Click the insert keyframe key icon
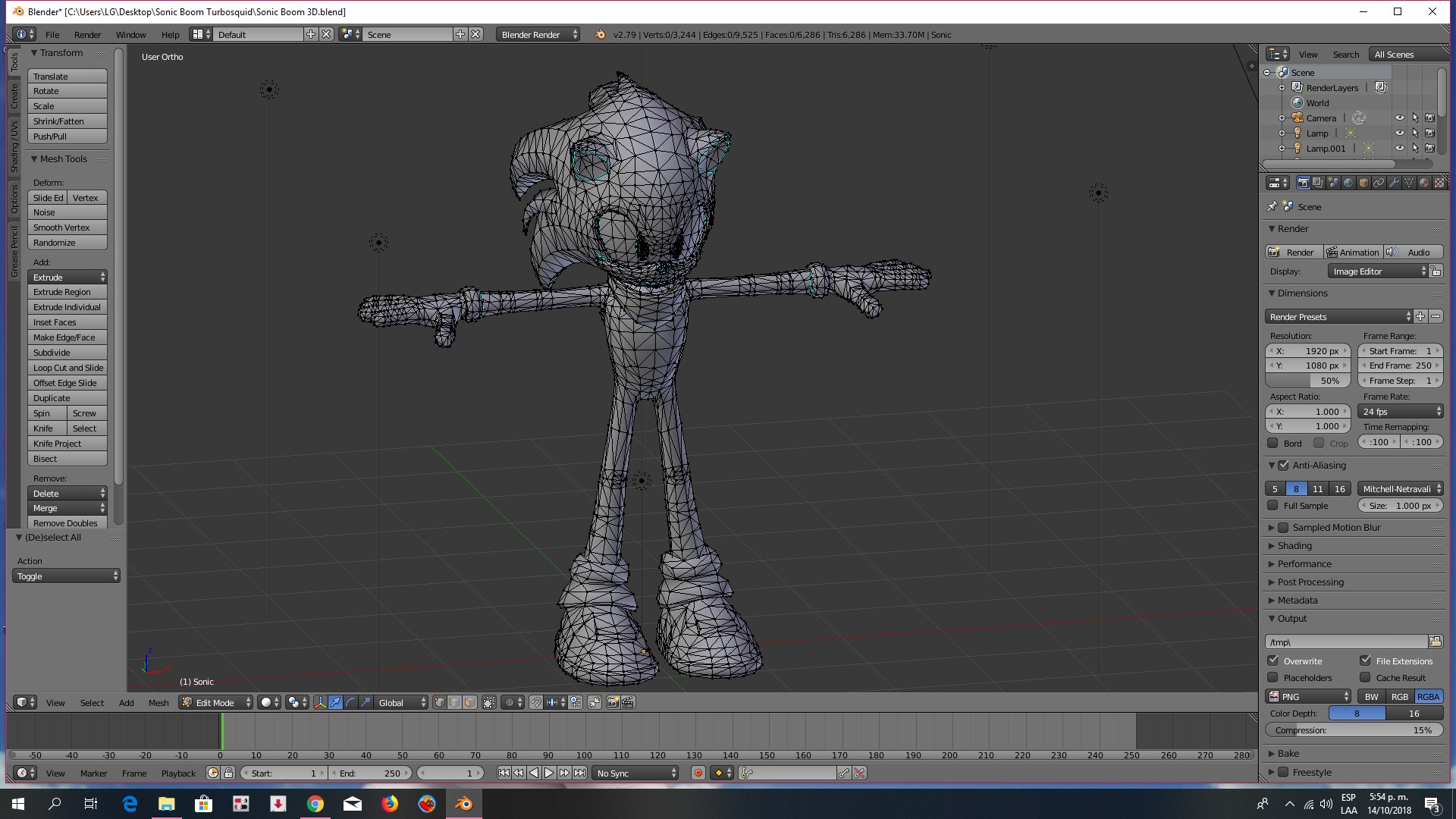This screenshot has height=819, width=1456. (x=844, y=773)
